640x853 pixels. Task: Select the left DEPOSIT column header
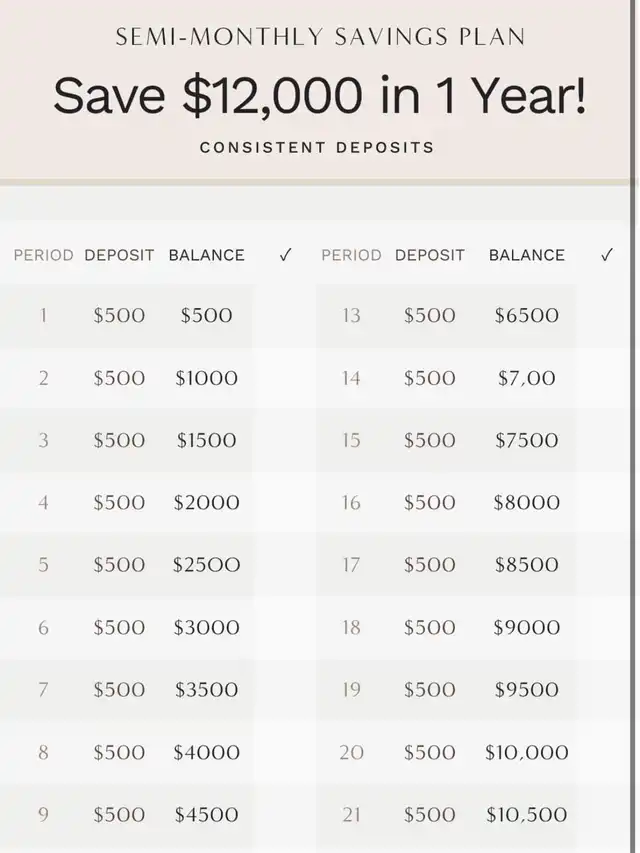pos(119,255)
